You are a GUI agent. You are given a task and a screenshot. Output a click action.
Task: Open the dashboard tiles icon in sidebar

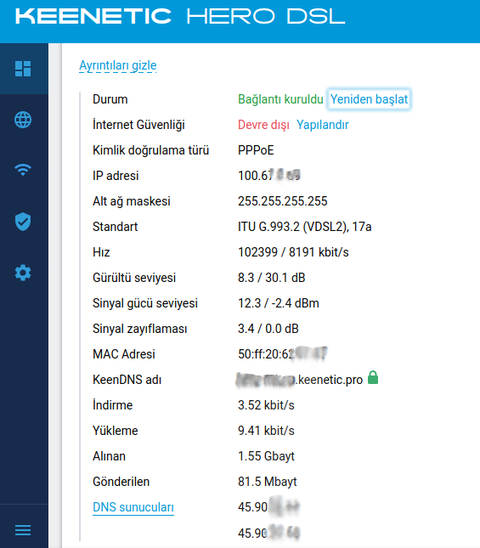pyautogui.click(x=23, y=68)
